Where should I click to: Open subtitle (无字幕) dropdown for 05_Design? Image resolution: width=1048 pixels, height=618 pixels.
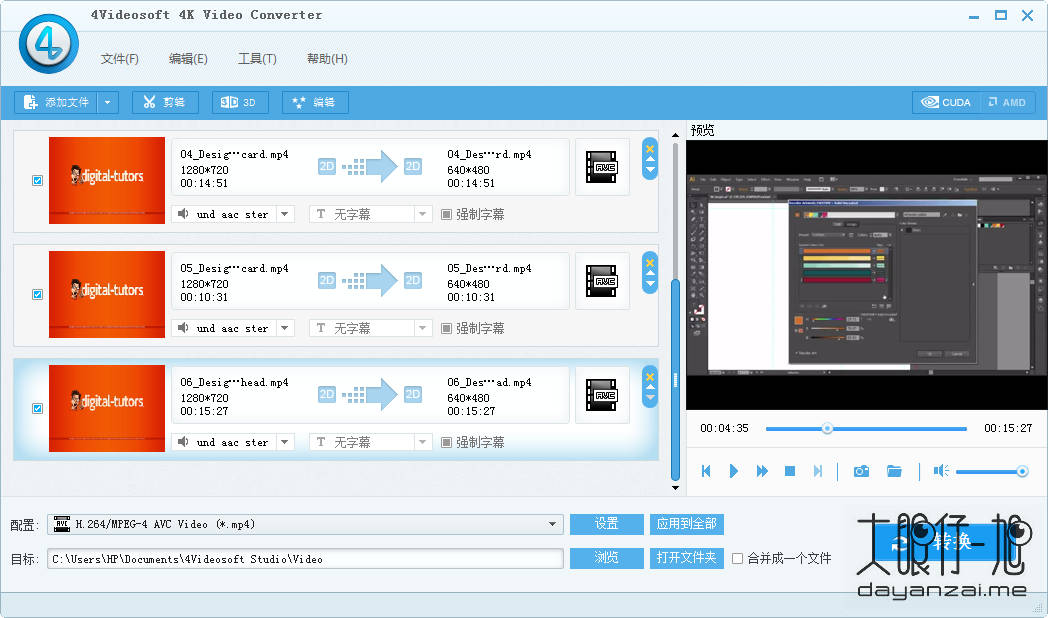[422, 329]
